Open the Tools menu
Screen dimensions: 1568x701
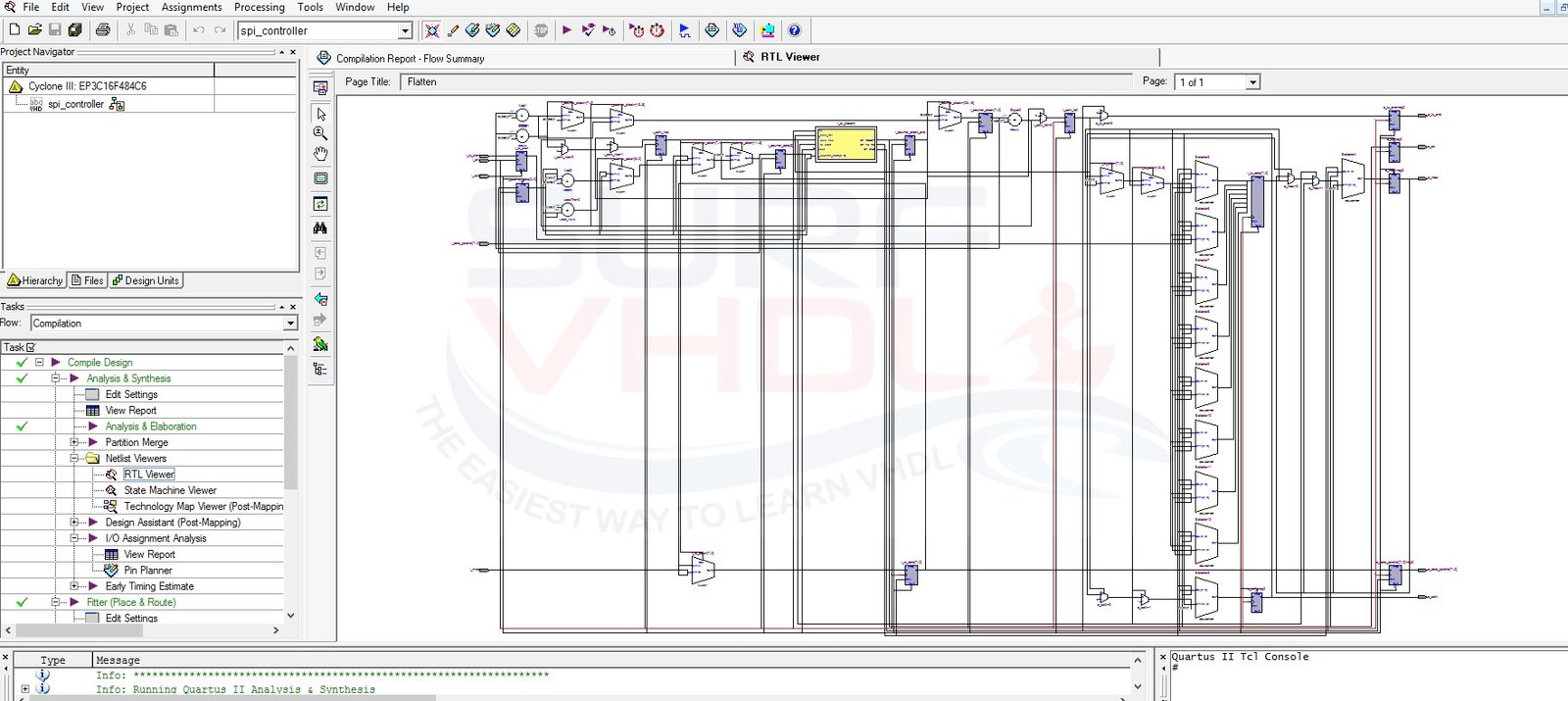click(311, 7)
